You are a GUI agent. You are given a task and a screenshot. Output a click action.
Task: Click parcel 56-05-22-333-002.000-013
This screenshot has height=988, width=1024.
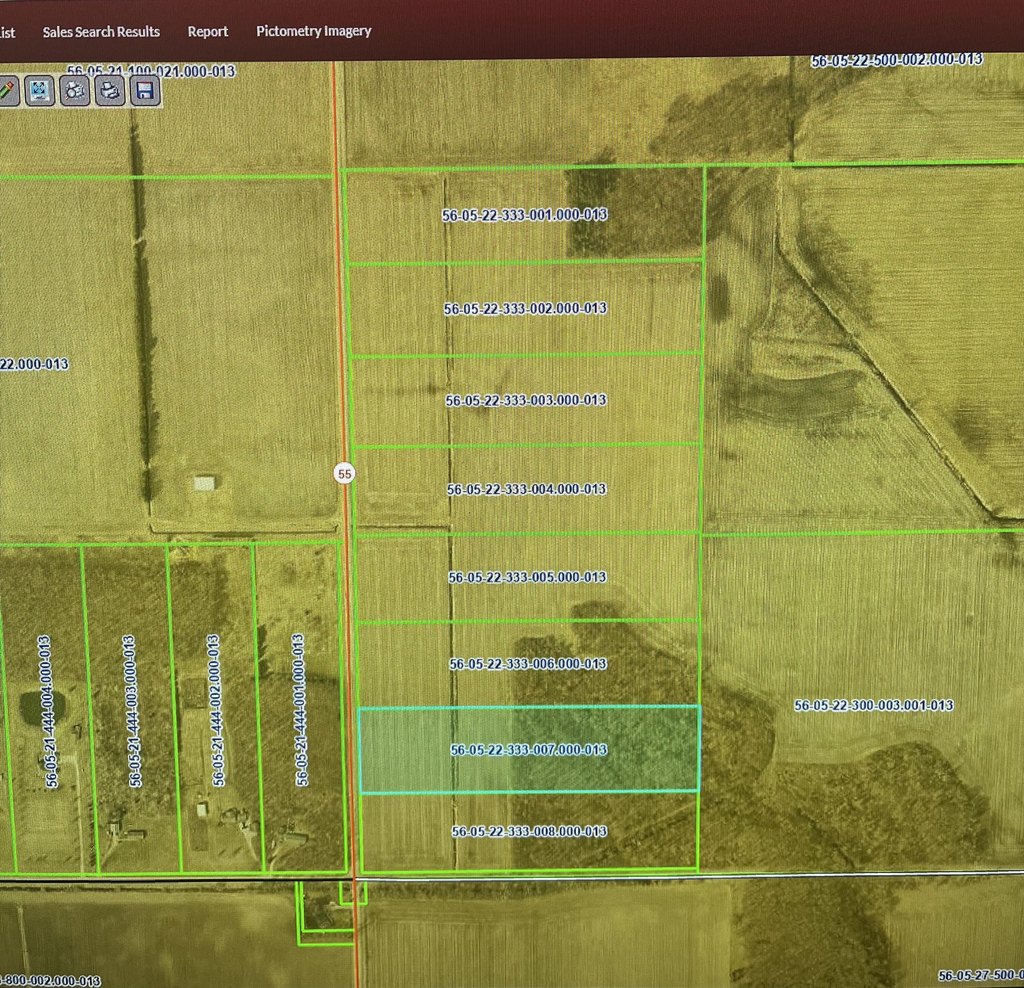click(x=525, y=308)
